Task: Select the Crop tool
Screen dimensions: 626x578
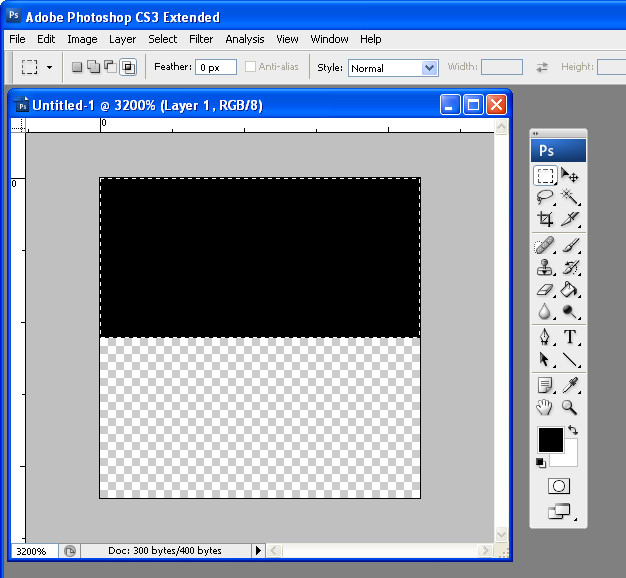Action: [x=545, y=219]
